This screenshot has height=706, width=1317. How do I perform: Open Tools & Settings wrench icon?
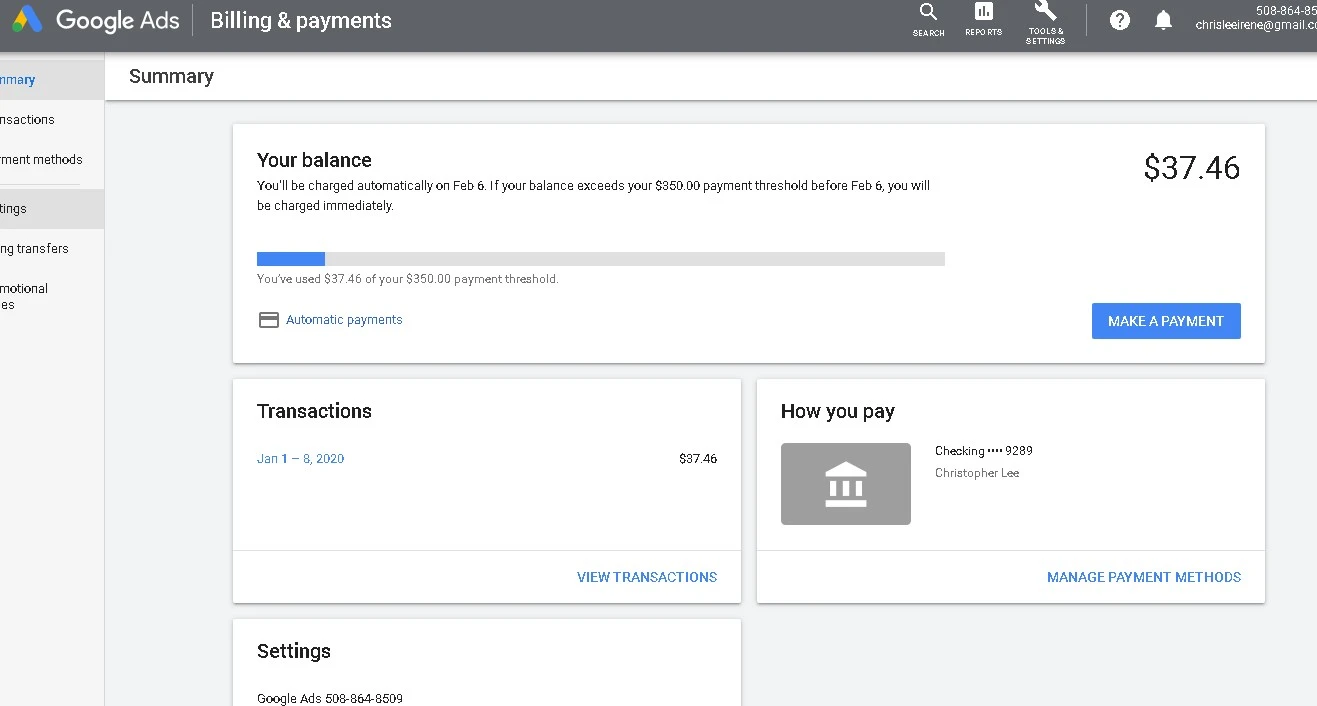1045,22
